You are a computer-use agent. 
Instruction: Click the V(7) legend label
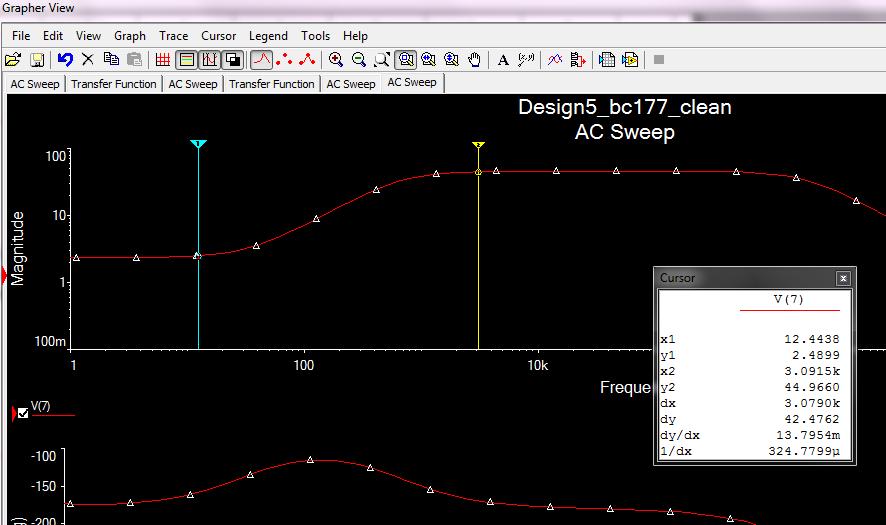[x=41, y=406]
